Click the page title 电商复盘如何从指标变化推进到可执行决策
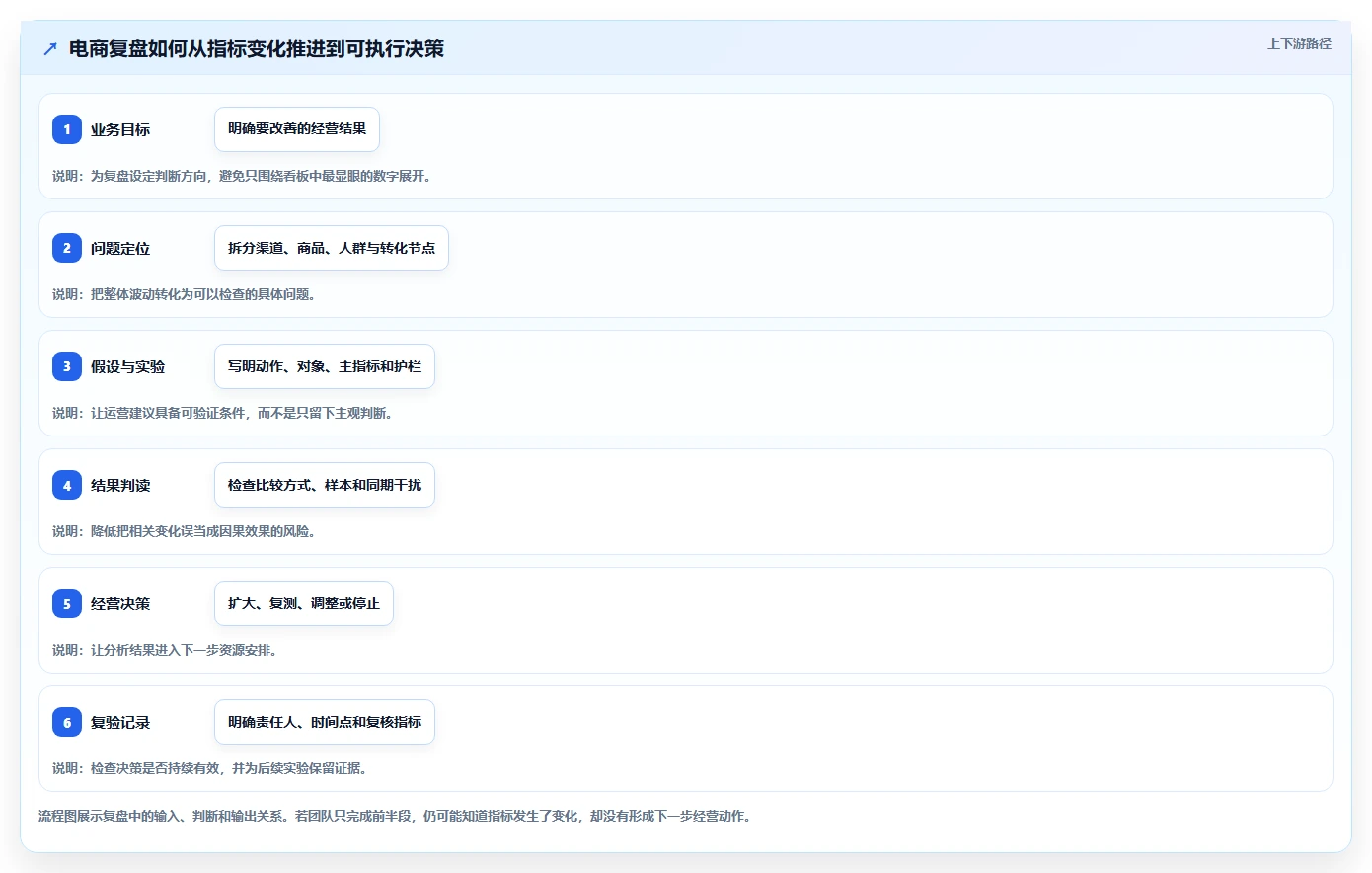 [x=257, y=48]
